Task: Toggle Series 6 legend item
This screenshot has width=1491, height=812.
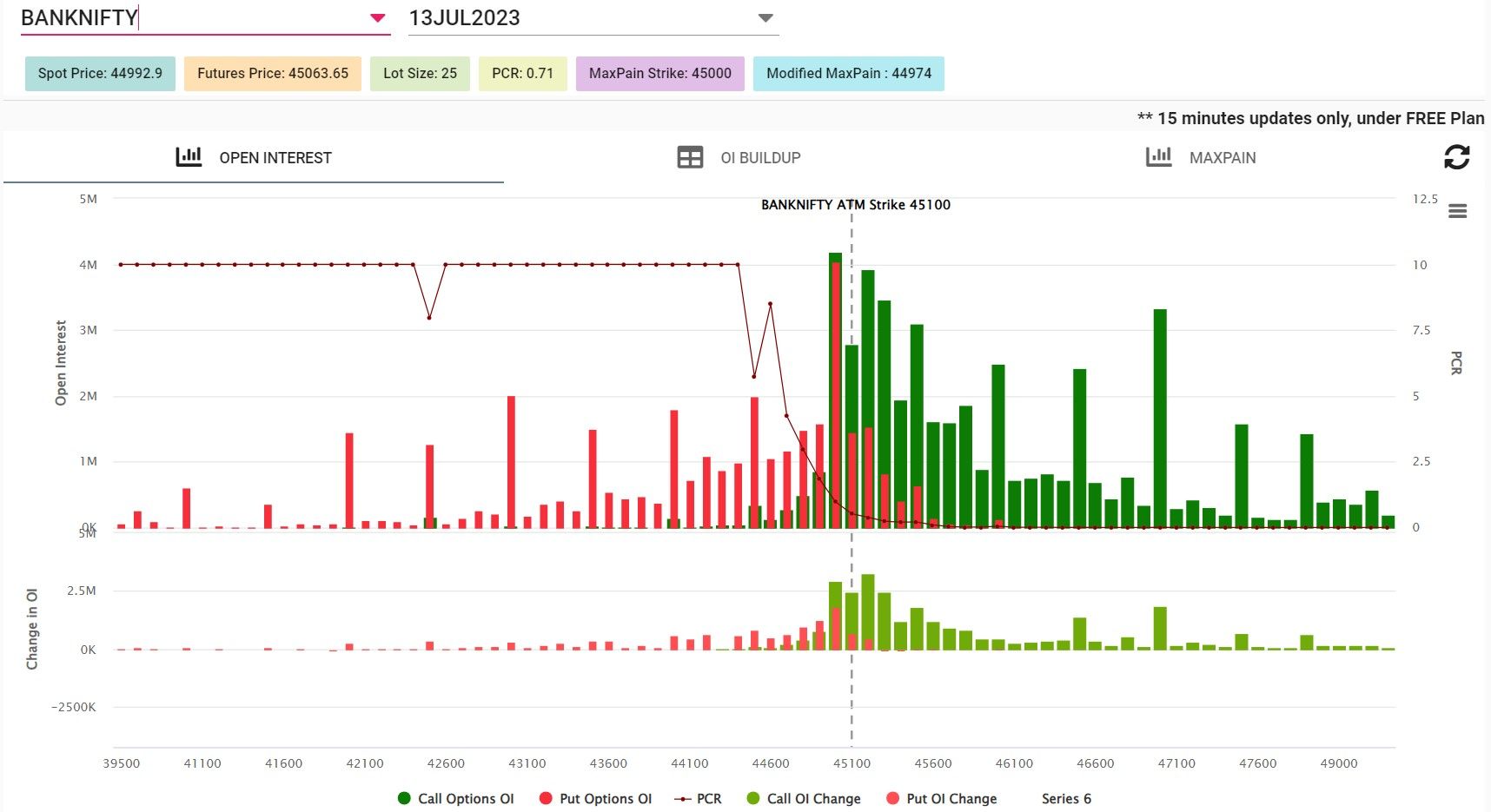Action: (1066, 798)
